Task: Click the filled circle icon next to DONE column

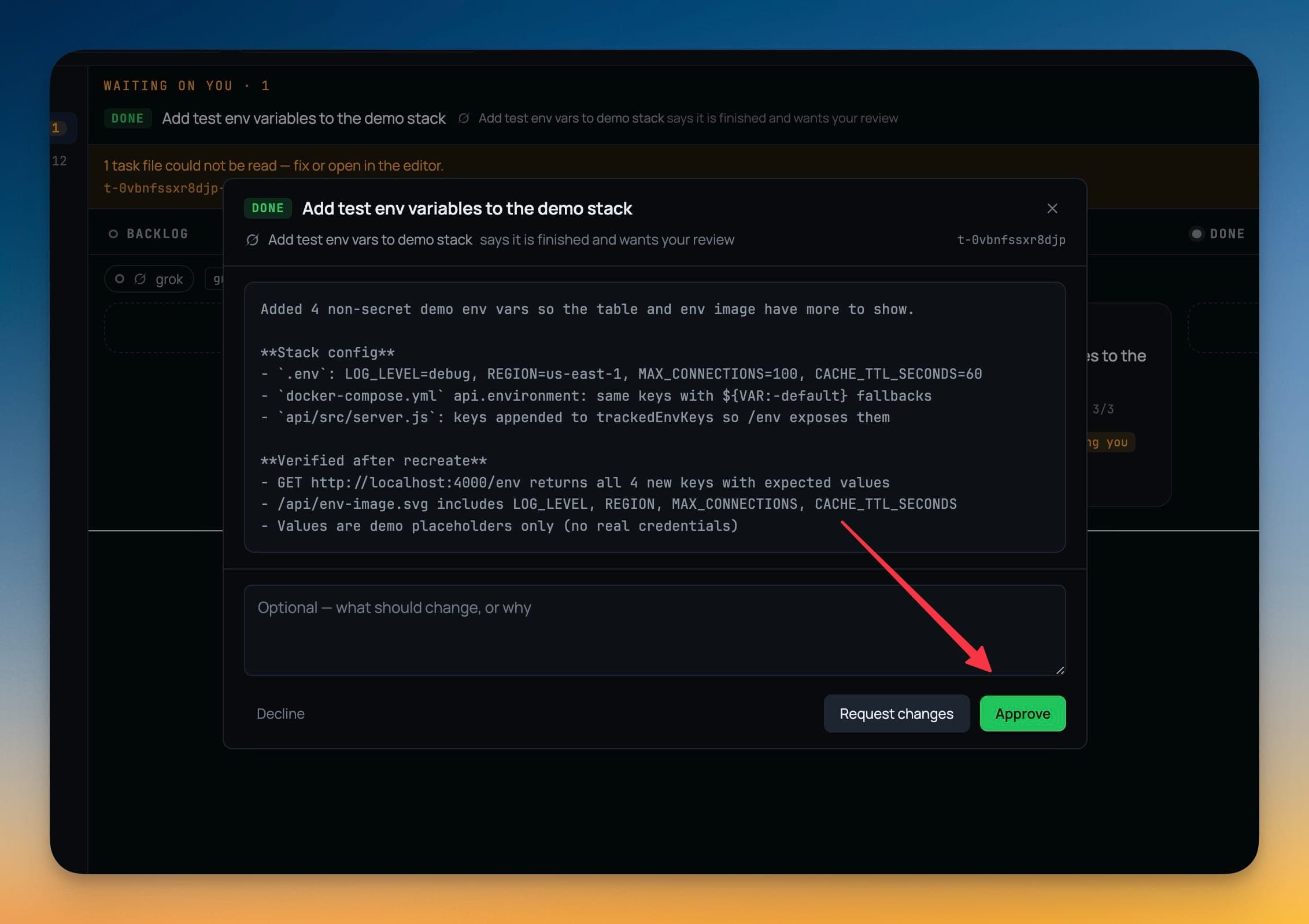Action: pos(1197,234)
